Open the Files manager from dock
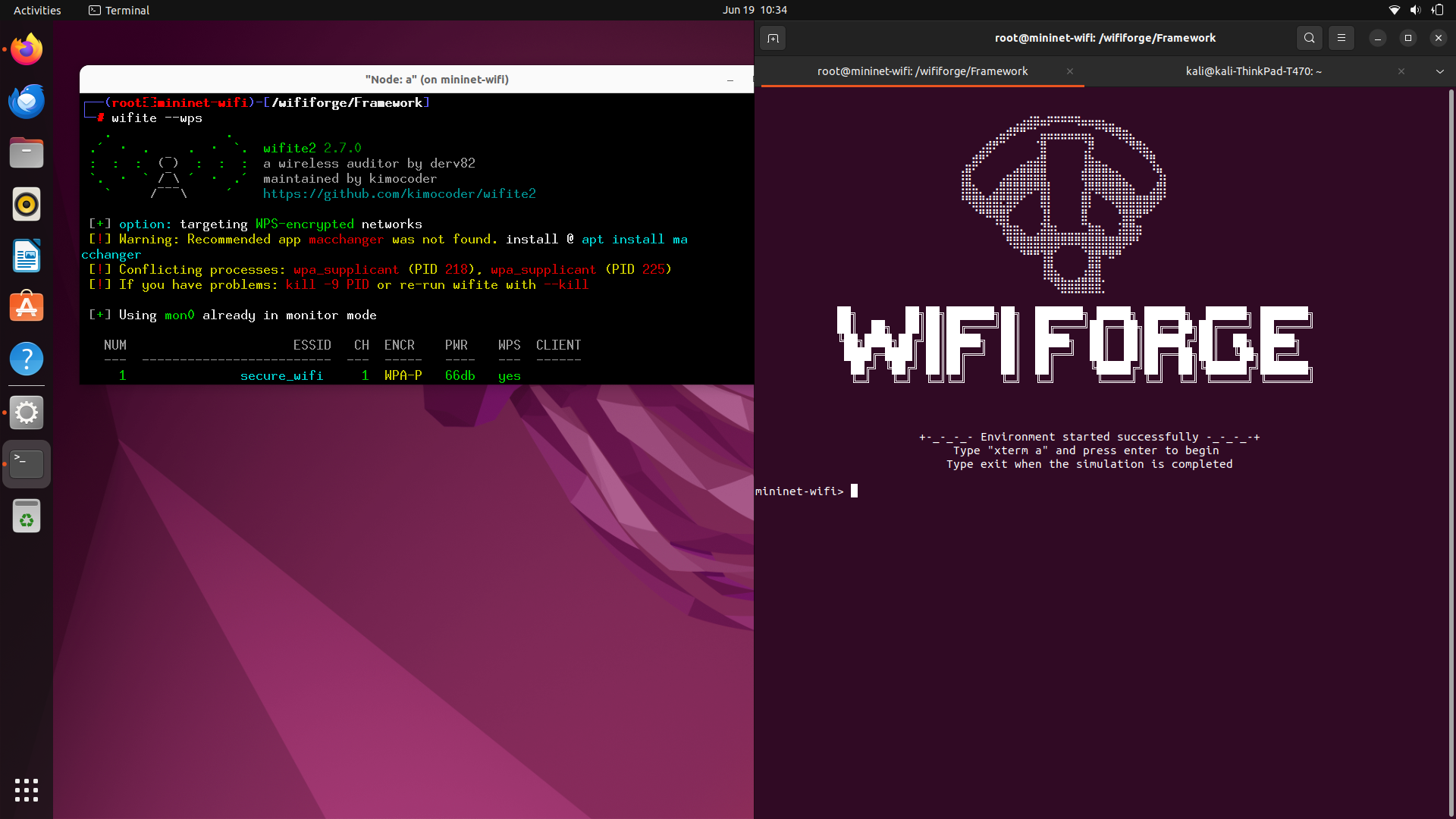This screenshot has width=1456, height=819. pyautogui.click(x=27, y=153)
